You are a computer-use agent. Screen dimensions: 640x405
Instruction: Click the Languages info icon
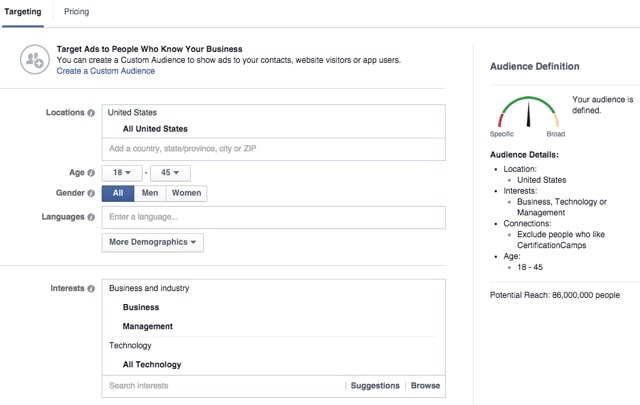(91, 217)
